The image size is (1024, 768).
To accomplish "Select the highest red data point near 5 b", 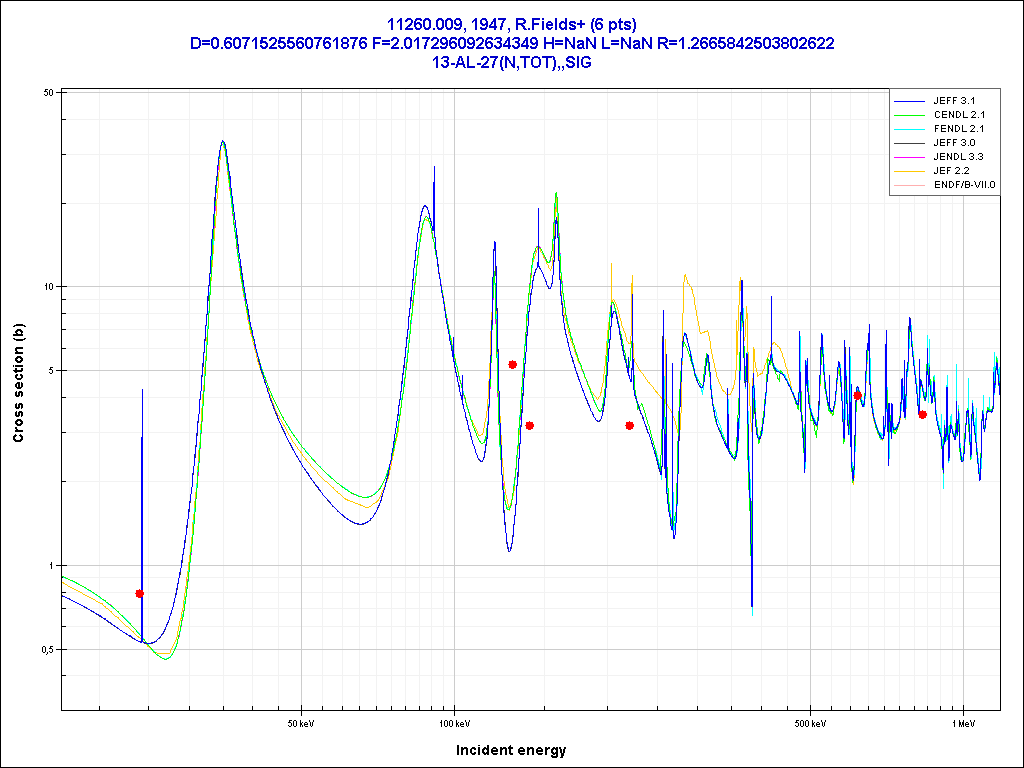I will click(512, 365).
